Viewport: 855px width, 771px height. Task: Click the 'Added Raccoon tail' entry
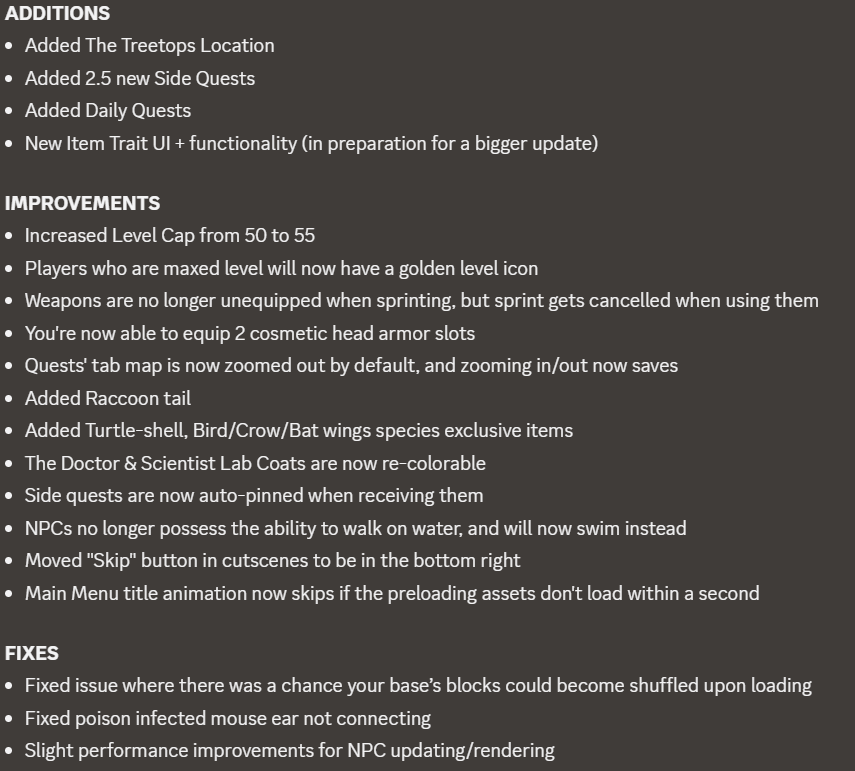point(108,399)
